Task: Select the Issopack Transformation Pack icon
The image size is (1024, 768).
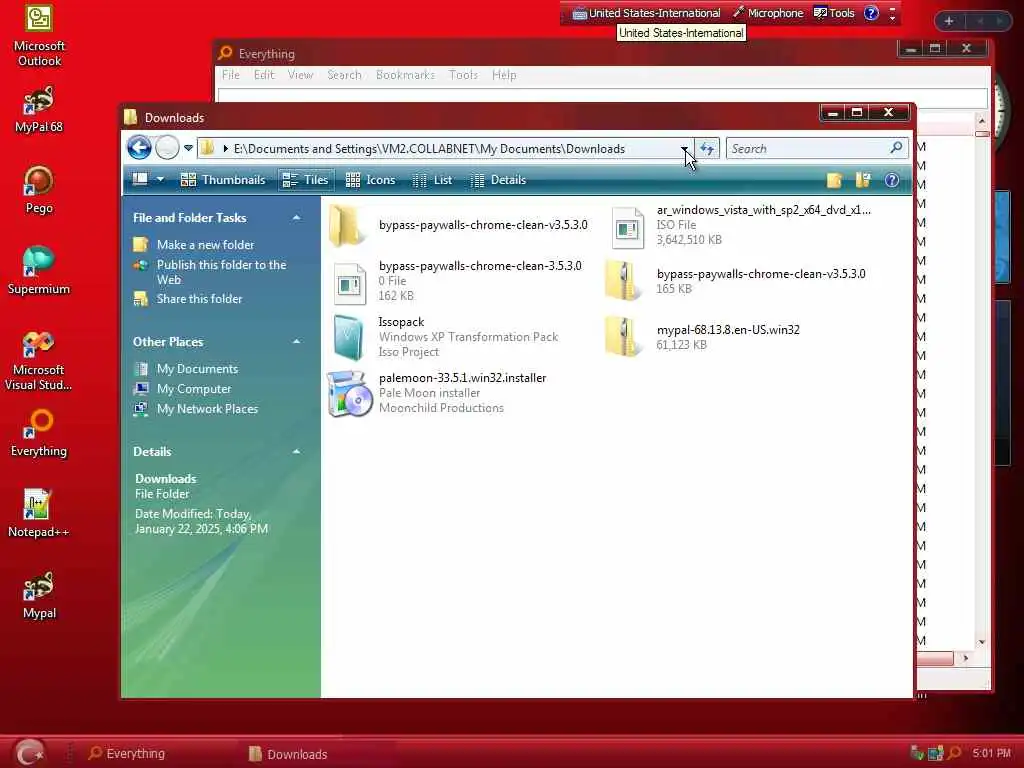Action: click(349, 337)
